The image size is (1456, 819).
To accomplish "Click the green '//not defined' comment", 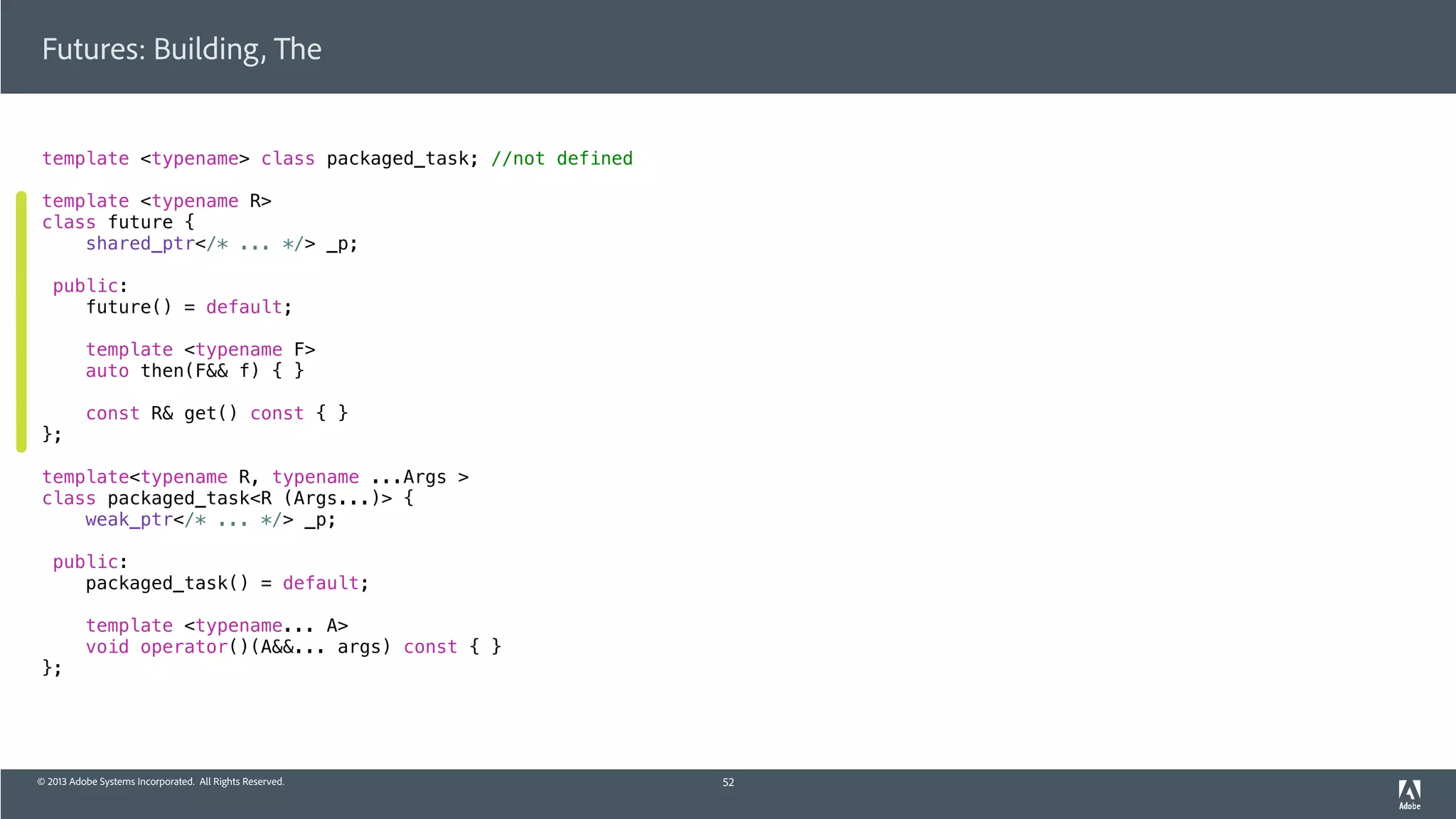I will point(562,159).
